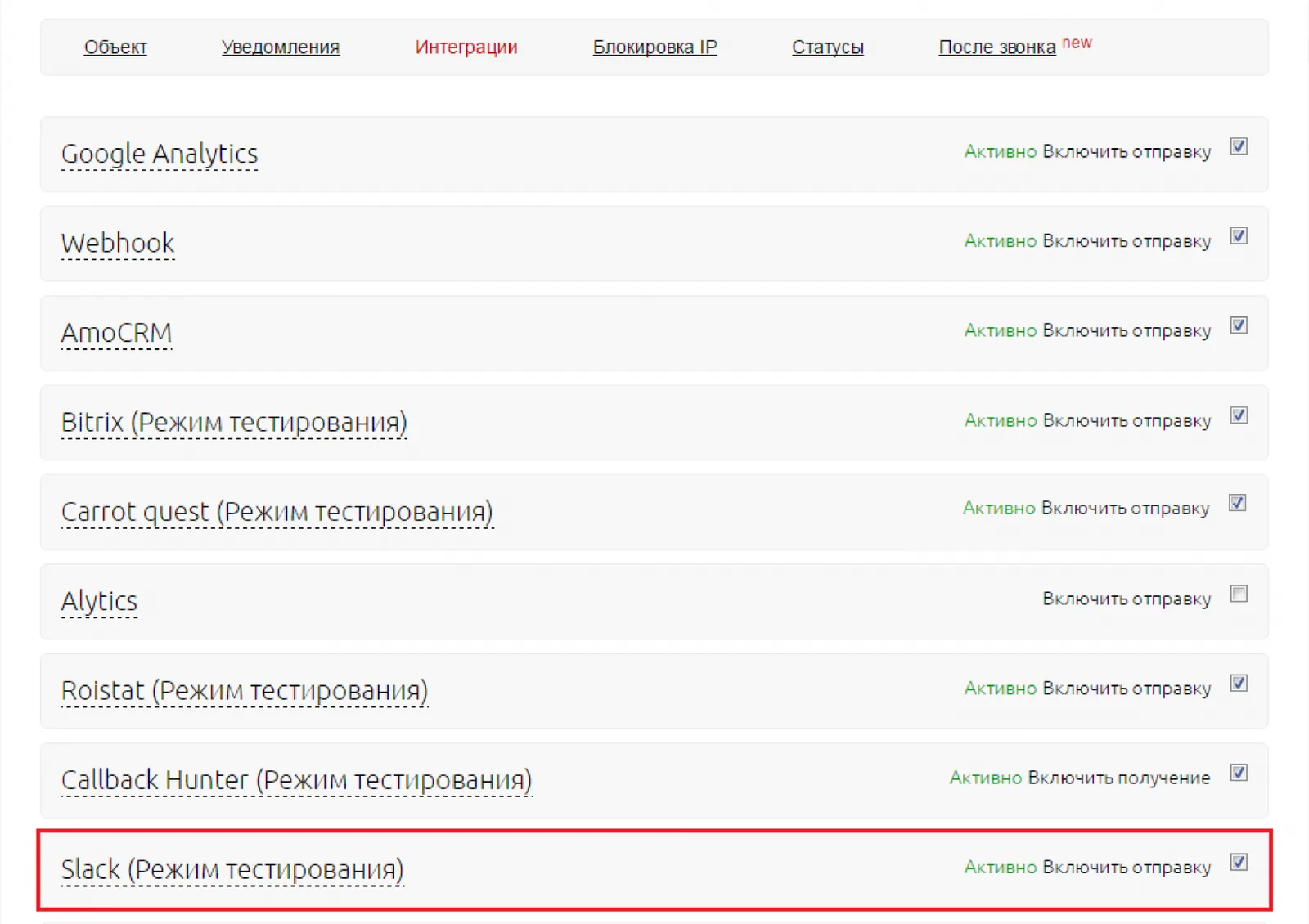
Task: Switch to the Уведомления tab
Action: [x=281, y=47]
